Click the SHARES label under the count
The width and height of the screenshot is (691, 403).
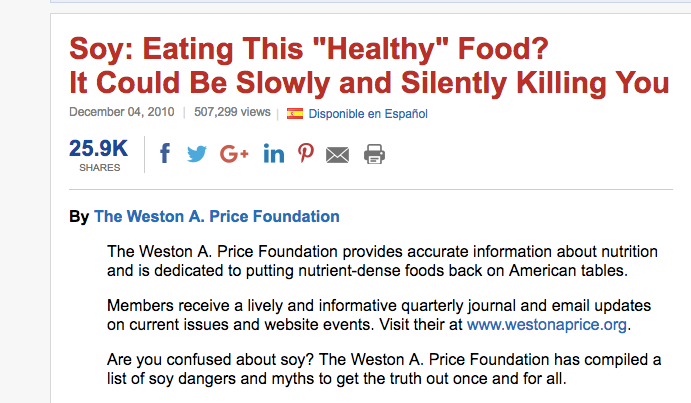coord(99,168)
